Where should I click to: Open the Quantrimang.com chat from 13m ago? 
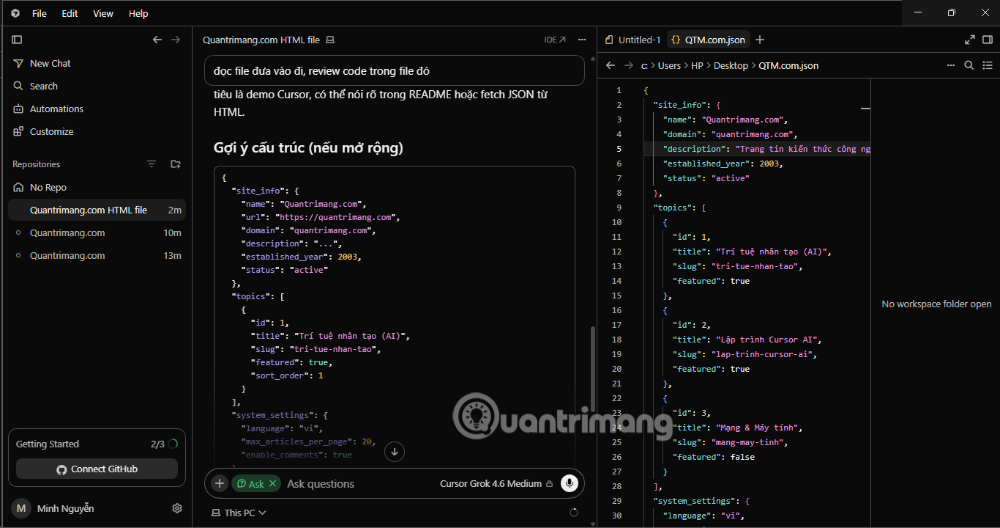coord(97,256)
